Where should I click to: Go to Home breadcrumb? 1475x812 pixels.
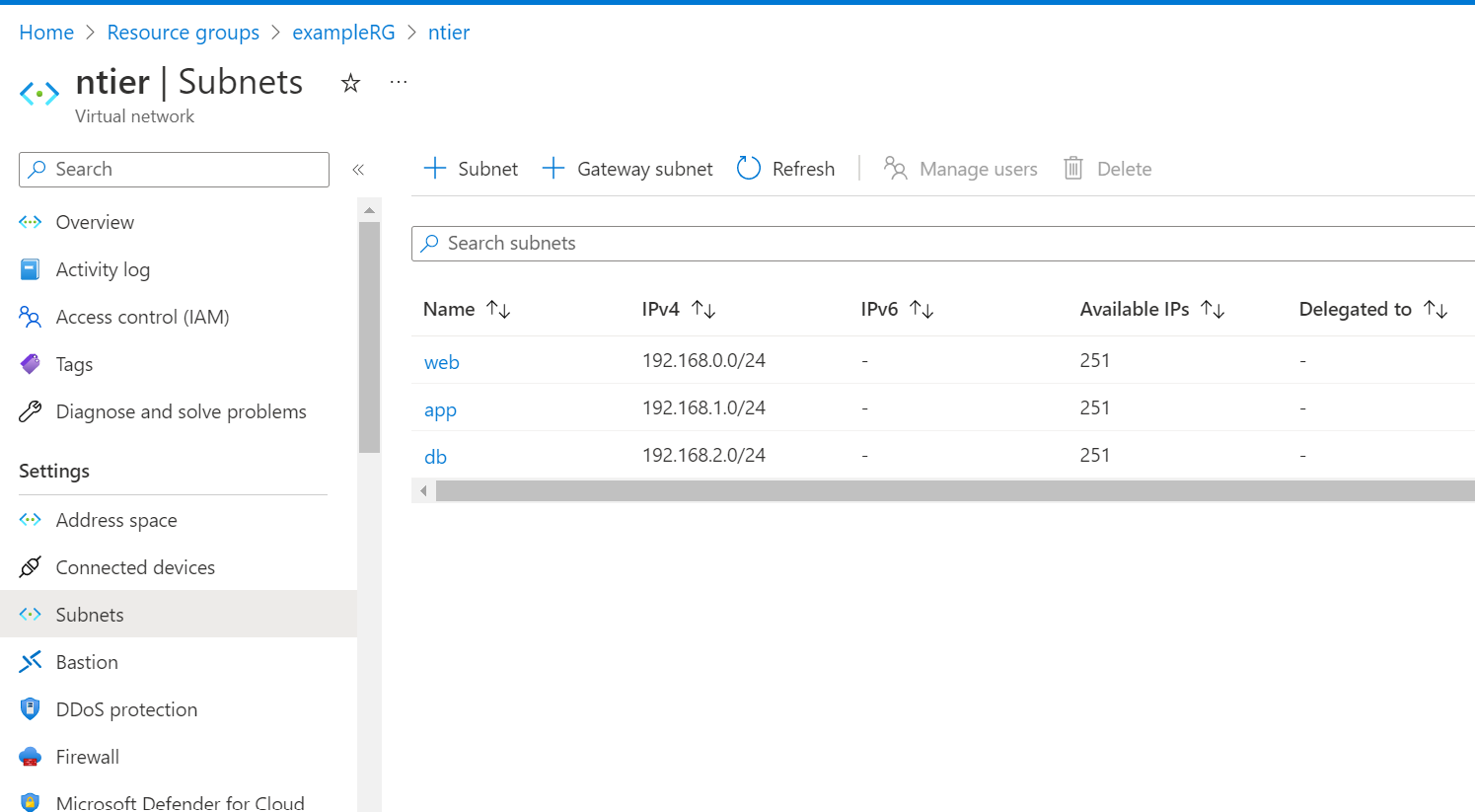tap(46, 33)
